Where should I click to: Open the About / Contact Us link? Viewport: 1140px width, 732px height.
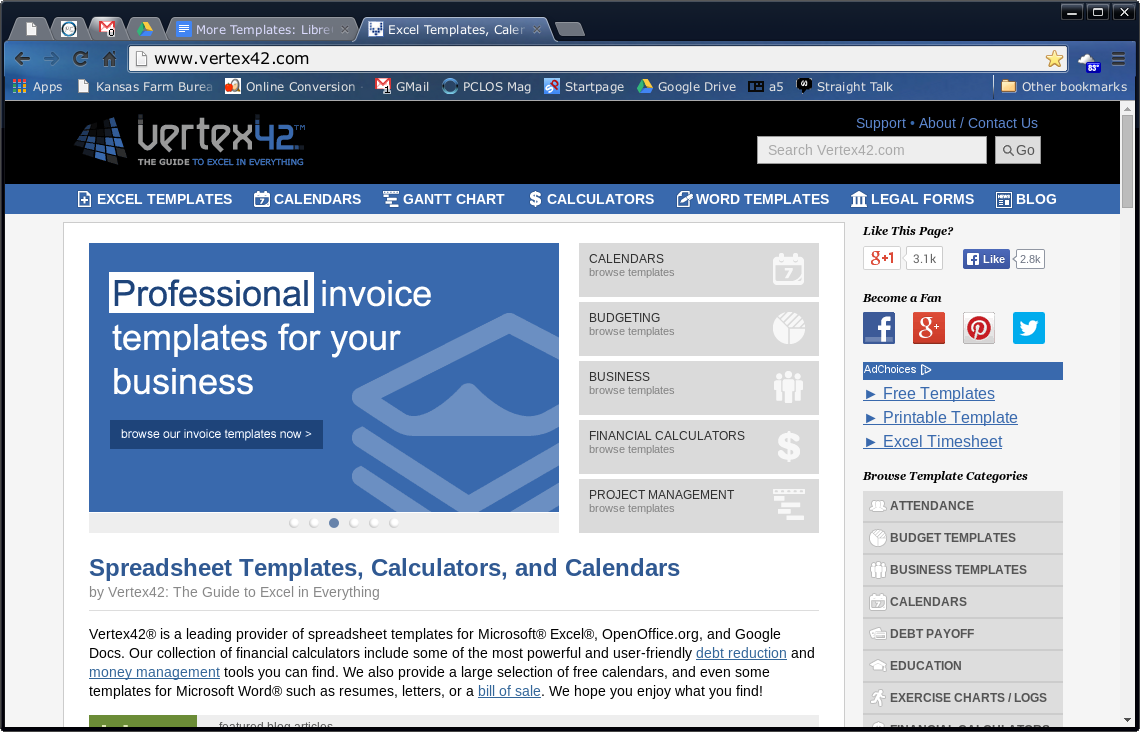(x=978, y=123)
